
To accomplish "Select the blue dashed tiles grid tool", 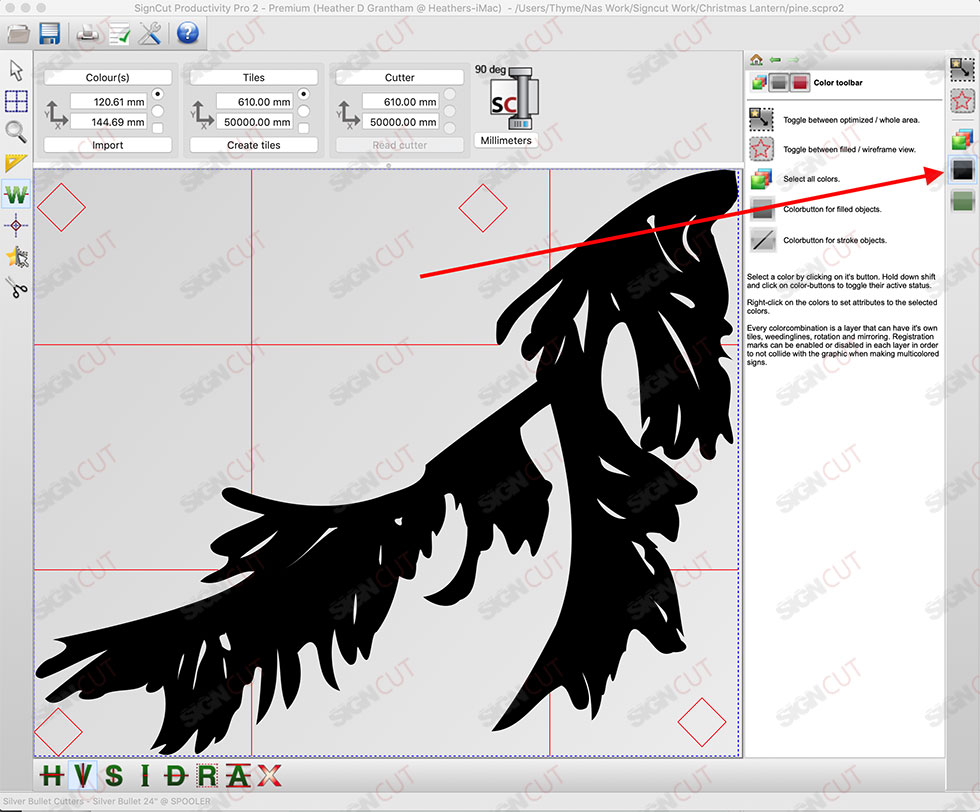I will click(x=16, y=101).
